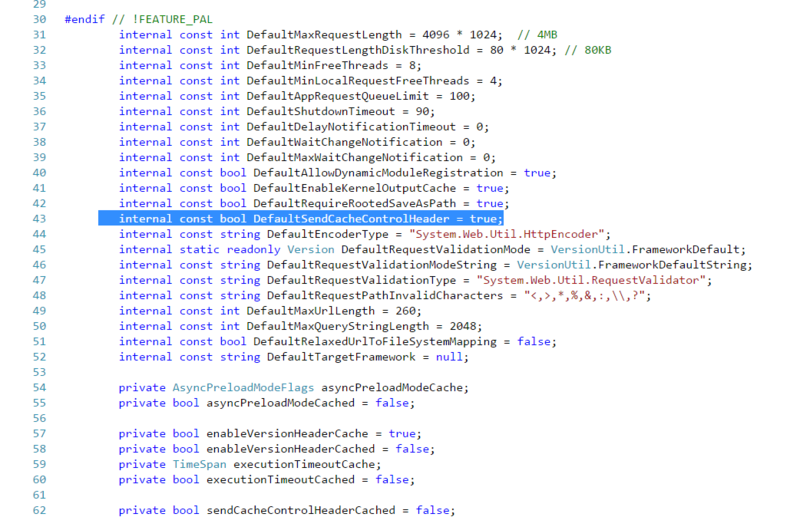Click enableVersionHeaderCached on line 58
The width and height of the screenshot is (800, 517).
click(290, 449)
